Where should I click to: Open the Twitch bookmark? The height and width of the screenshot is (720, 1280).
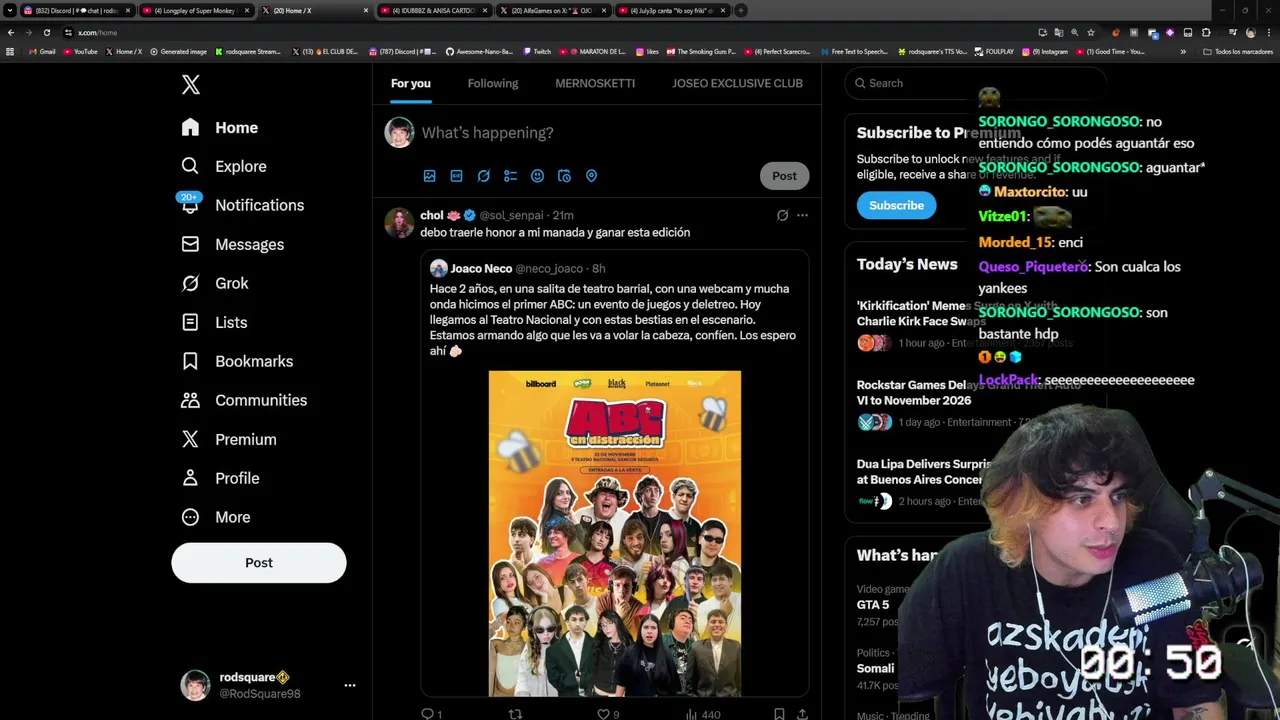(x=537, y=51)
